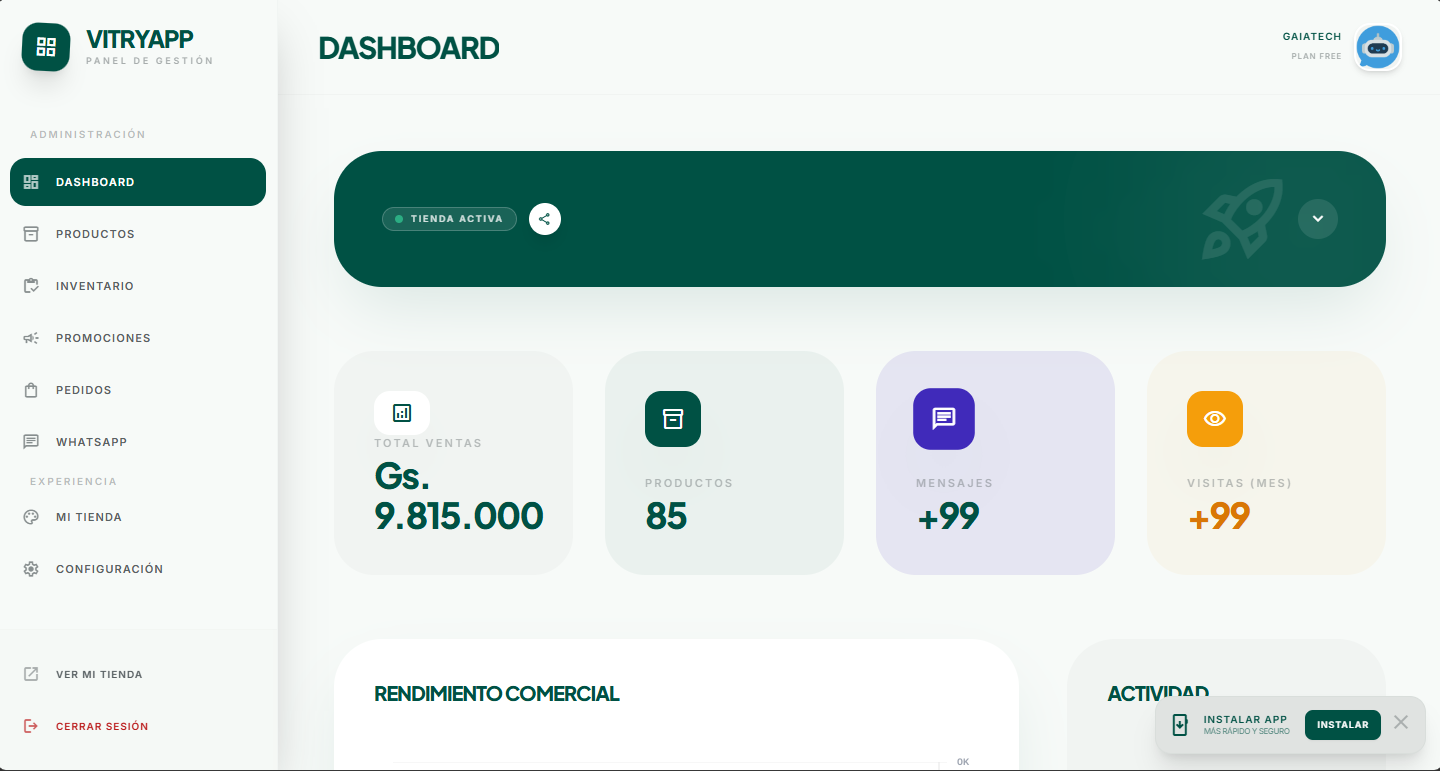Dismiss the install app banner
The width and height of the screenshot is (1440, 771).
(1401, 722)
